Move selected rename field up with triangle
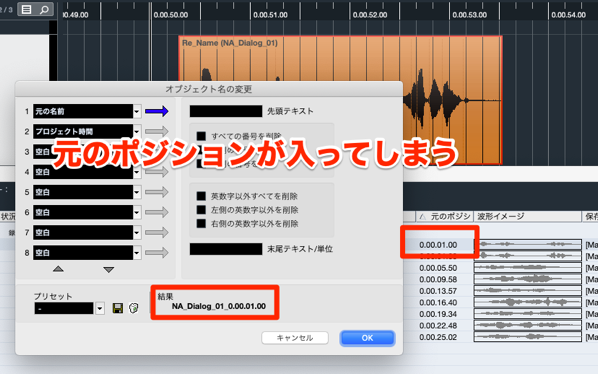 click(58, 269)
